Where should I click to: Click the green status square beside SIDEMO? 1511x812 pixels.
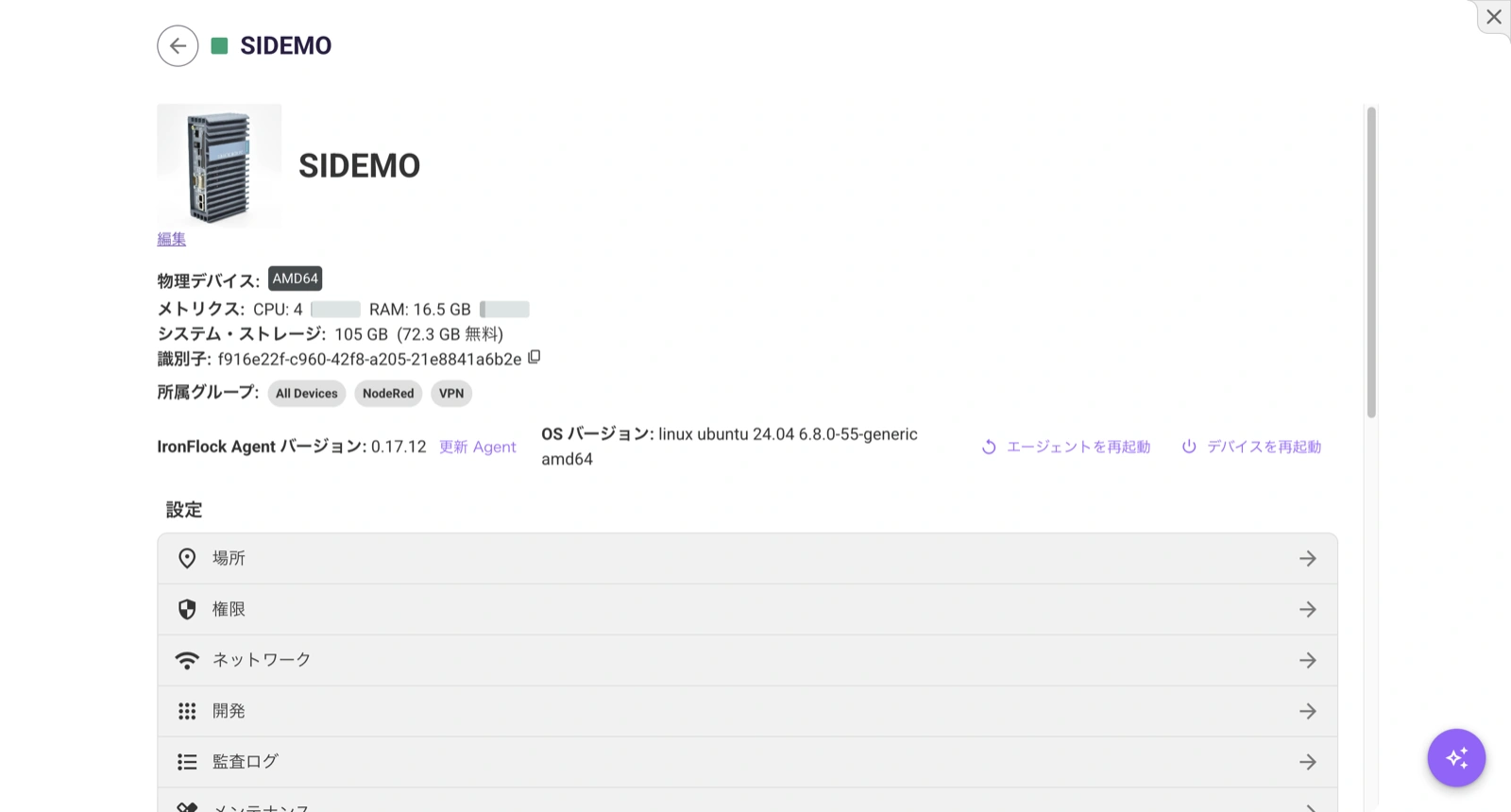coord(219,45)
